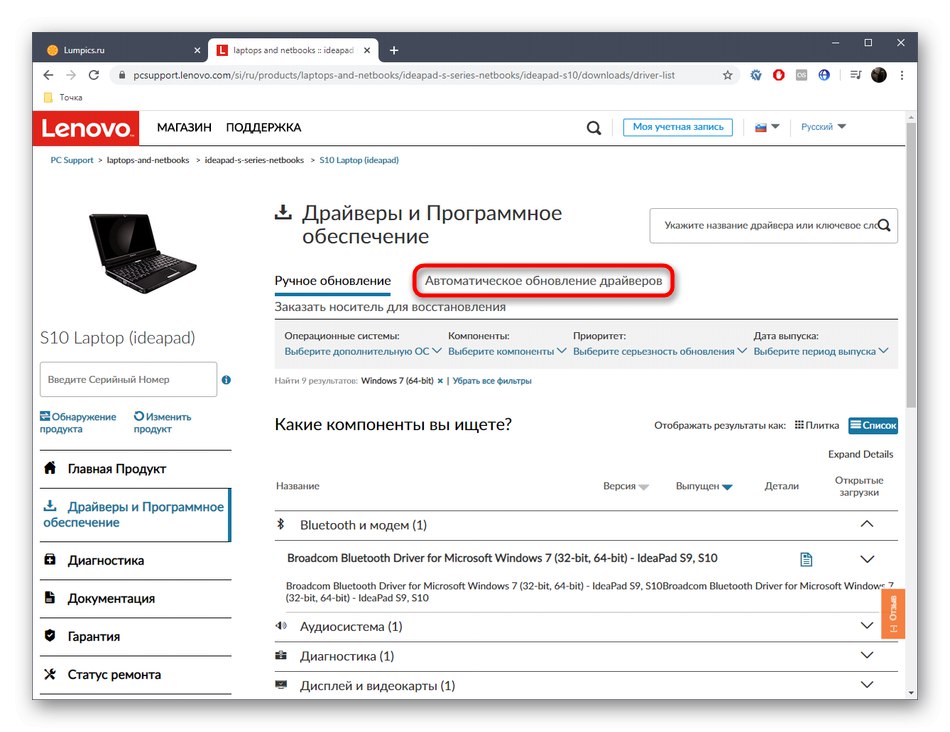Expand Диагностика (1) section
The image size is (950, 732).
click(x=867, y=655)
